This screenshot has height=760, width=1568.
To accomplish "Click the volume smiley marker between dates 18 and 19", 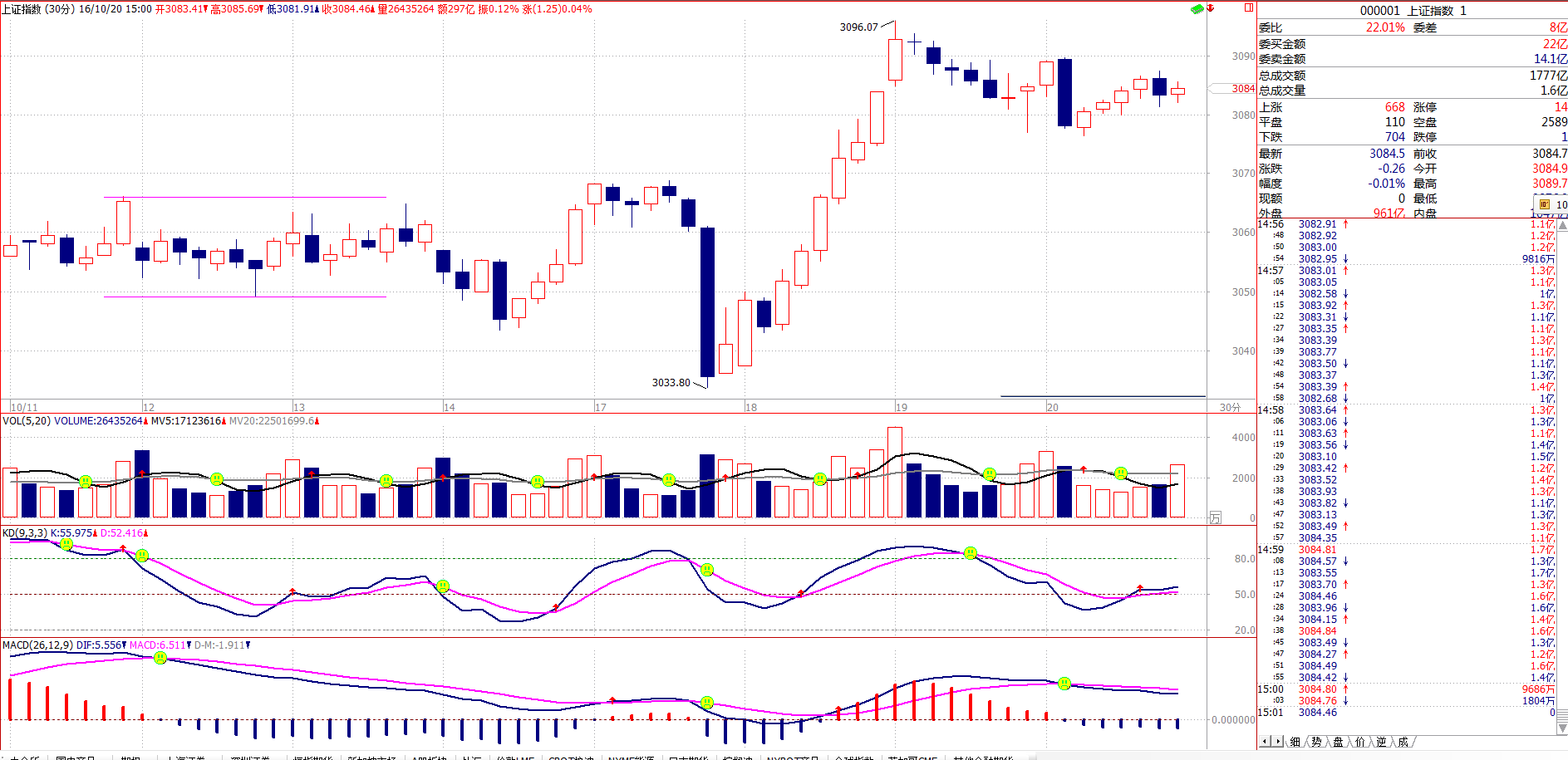I will tap(820, 479).
